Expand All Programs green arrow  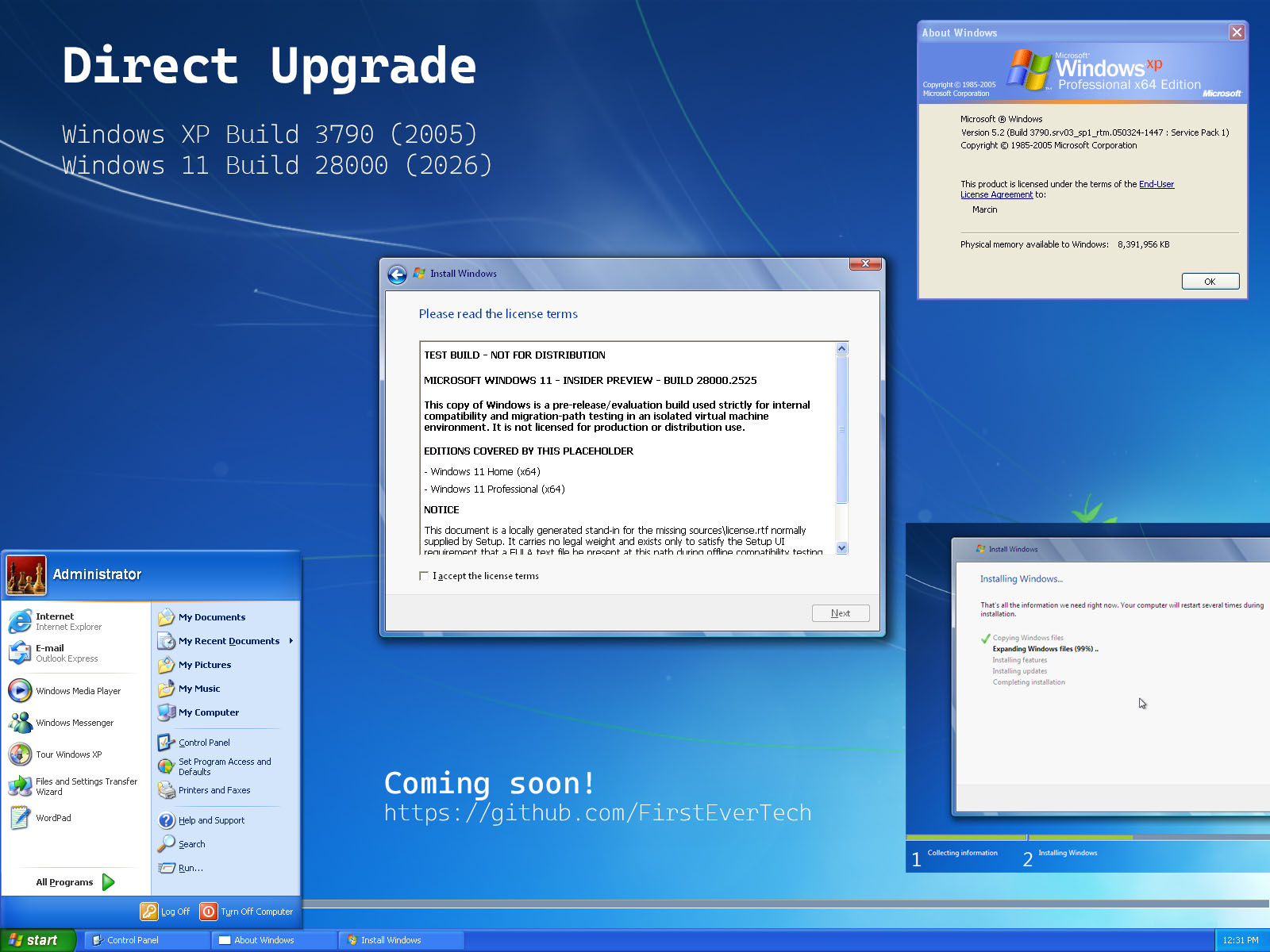pos(109,882)
